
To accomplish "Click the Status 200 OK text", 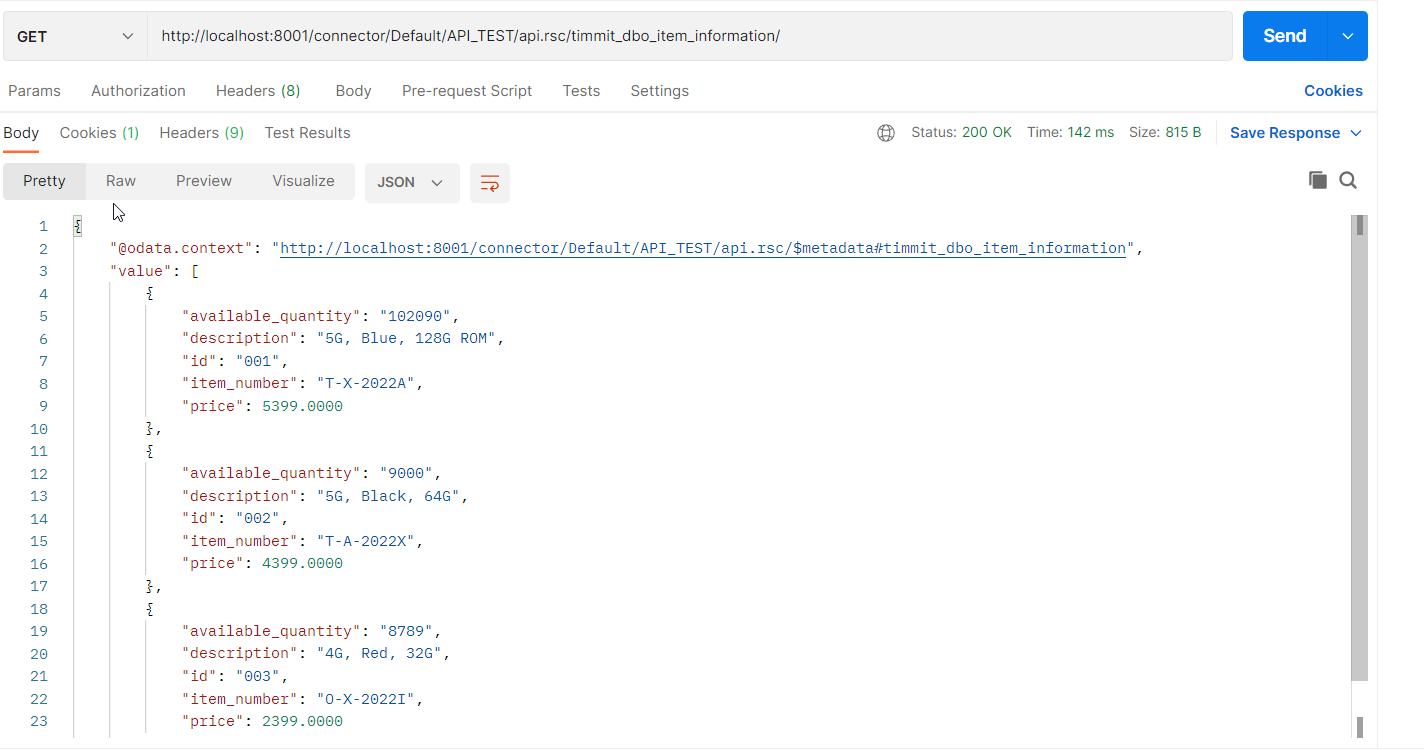I will pyautogui.click(x=961, y=133).
